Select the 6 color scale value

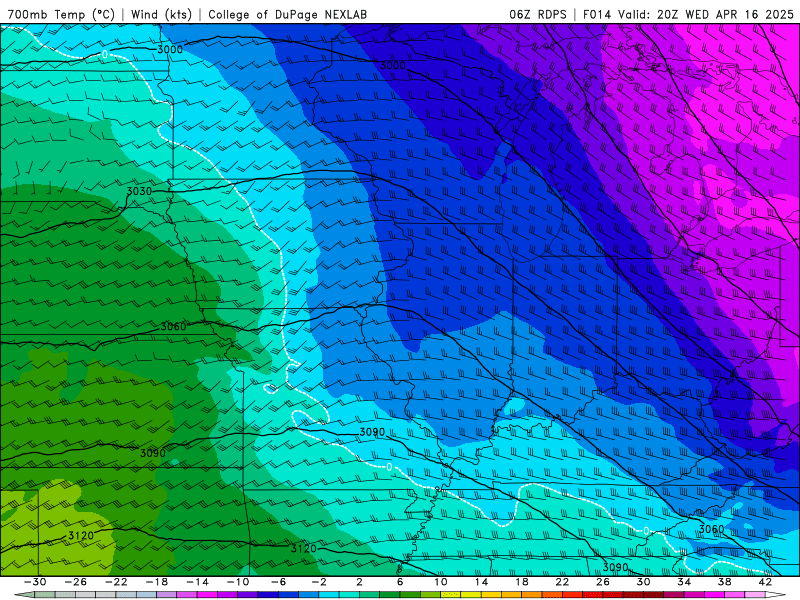(400, 582)
